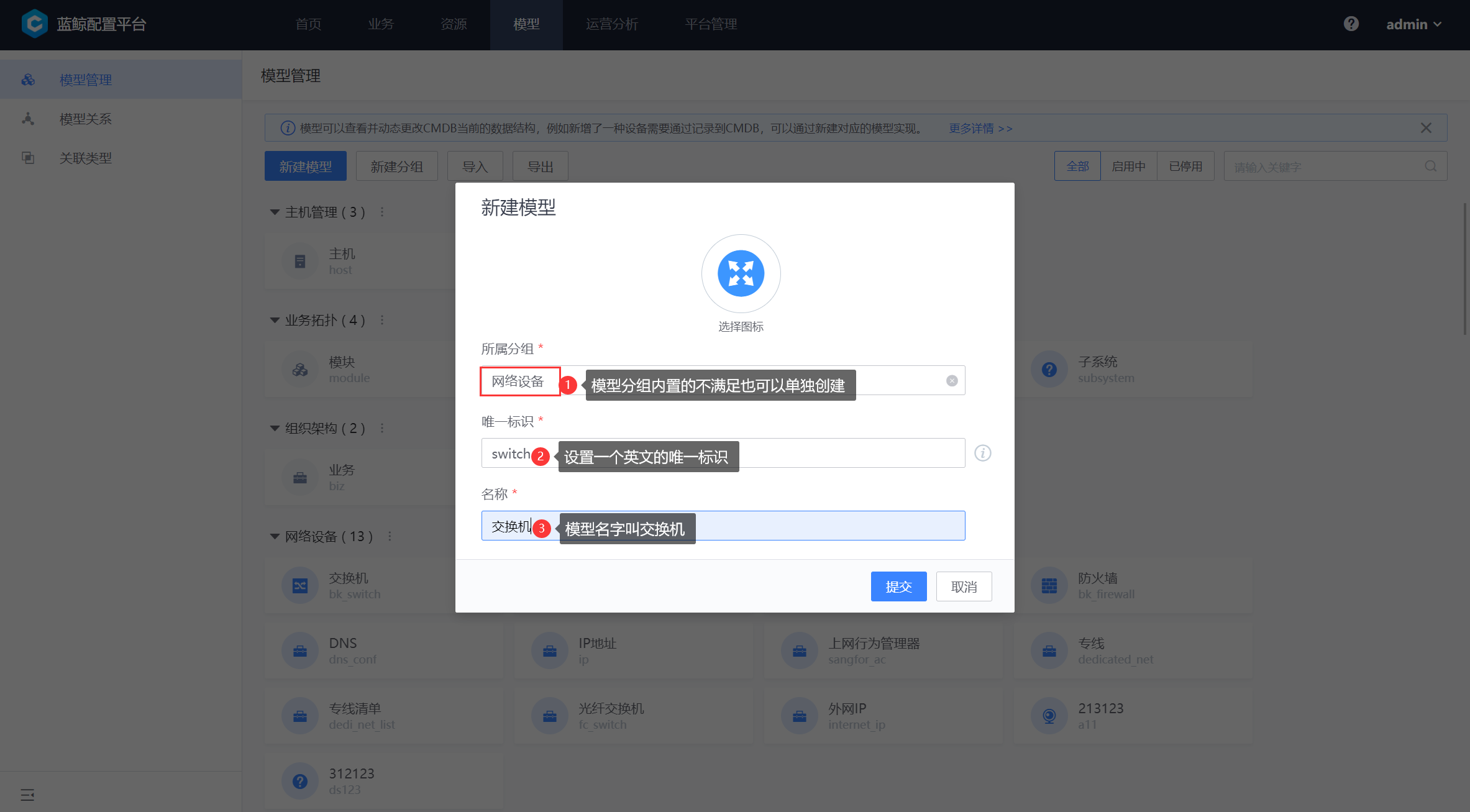Focus the 唯一标识 input field
Image resolution: width=1470 pixels, height=812 pixels.
[x=723, y=453]
